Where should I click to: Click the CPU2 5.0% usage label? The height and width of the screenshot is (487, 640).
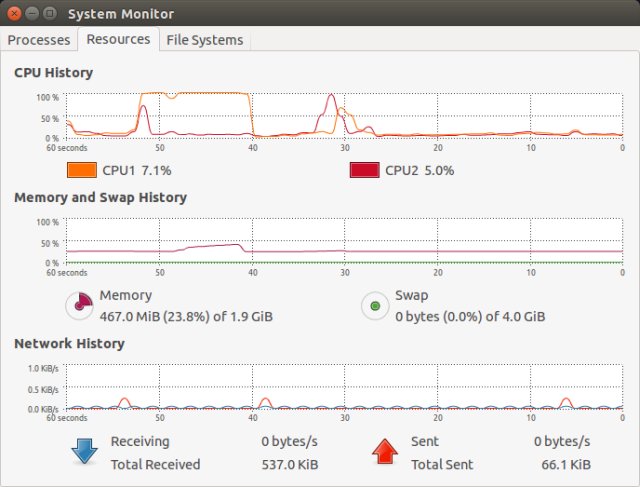point(419,170)
